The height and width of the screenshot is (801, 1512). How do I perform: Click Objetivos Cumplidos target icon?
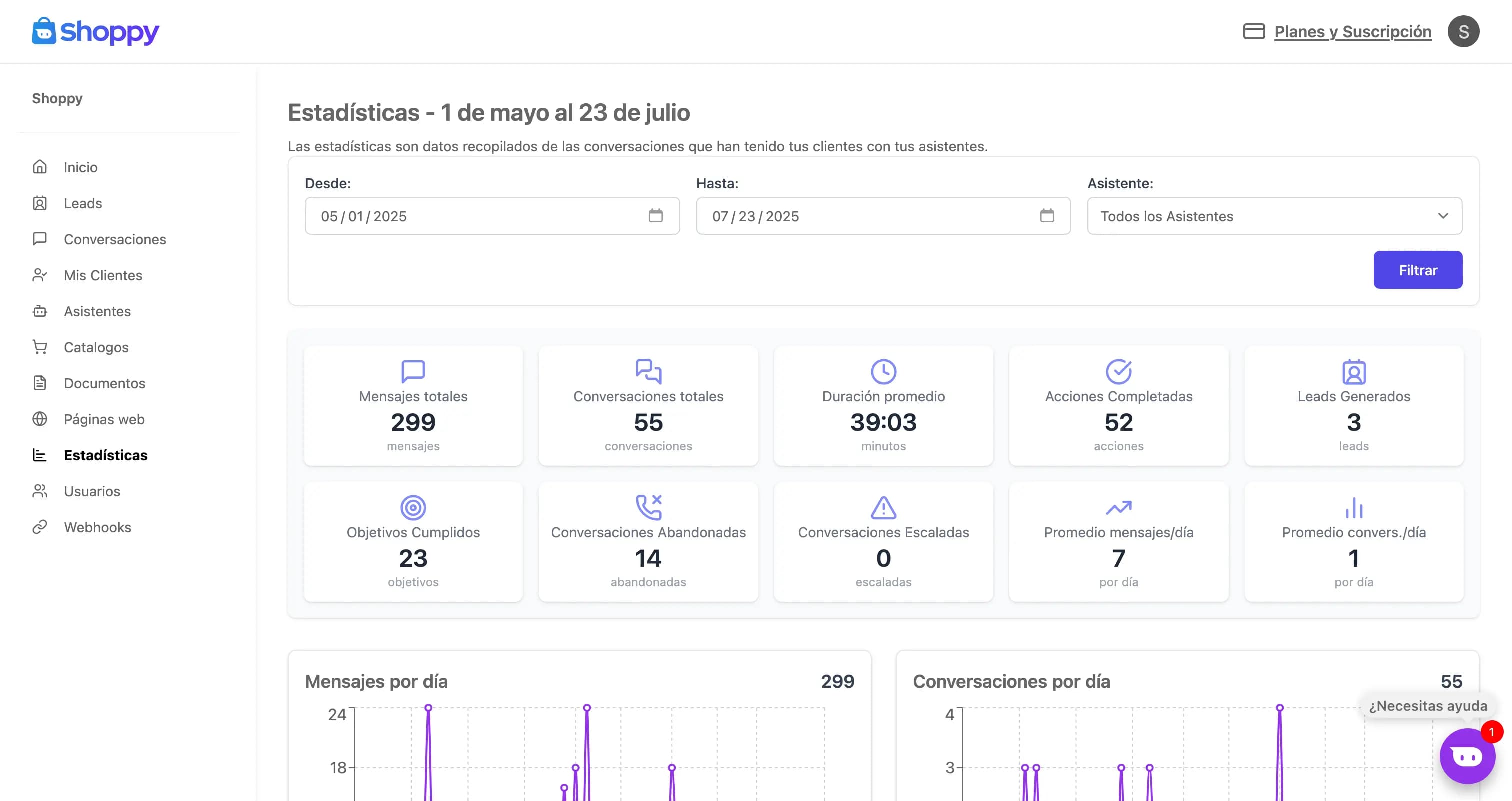tap(413, 507)
